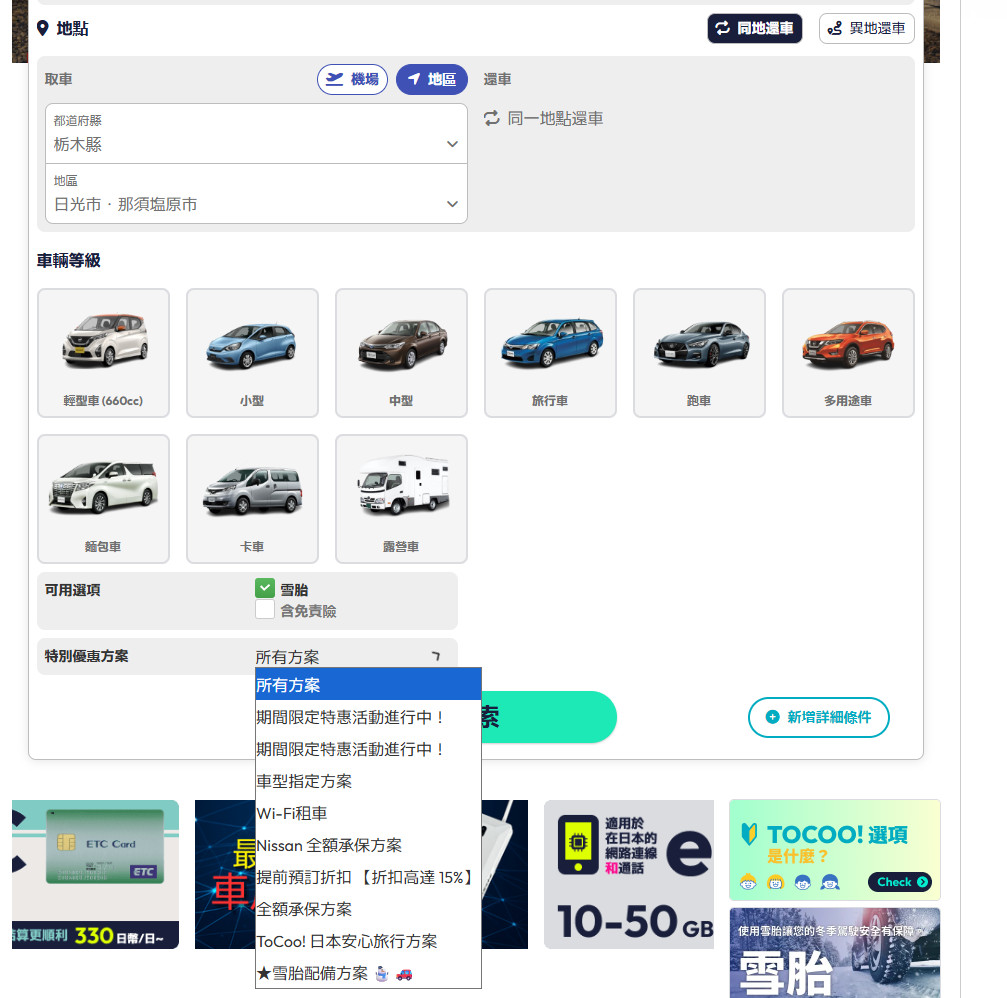Click the 新增詳細條件 button
The height and width of the screenshot is (998, 1007).
point(818,717)
